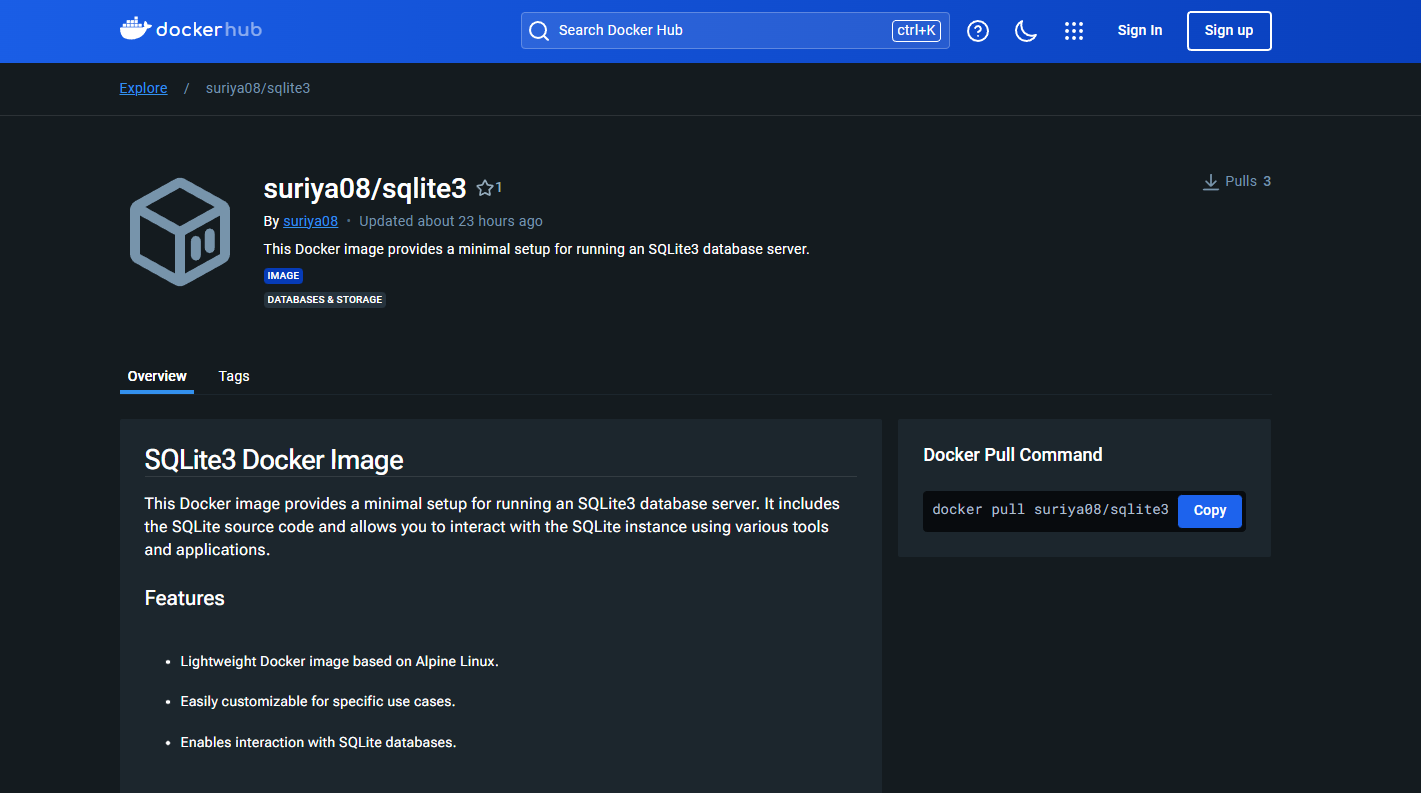Copy the docker pull command
Image resolution: width=1421 pixels, height=793 pixels.
(x=1209, y=510)
